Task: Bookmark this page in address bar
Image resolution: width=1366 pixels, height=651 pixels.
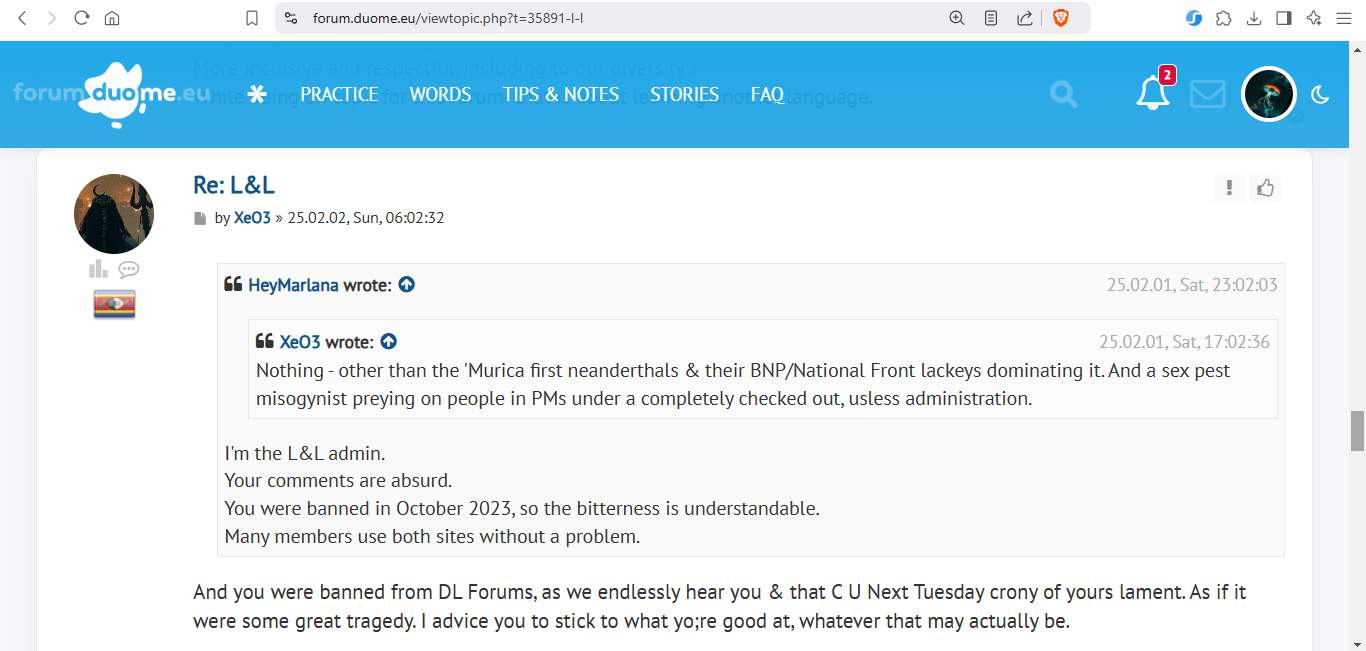Action: [x=253, y=18]
